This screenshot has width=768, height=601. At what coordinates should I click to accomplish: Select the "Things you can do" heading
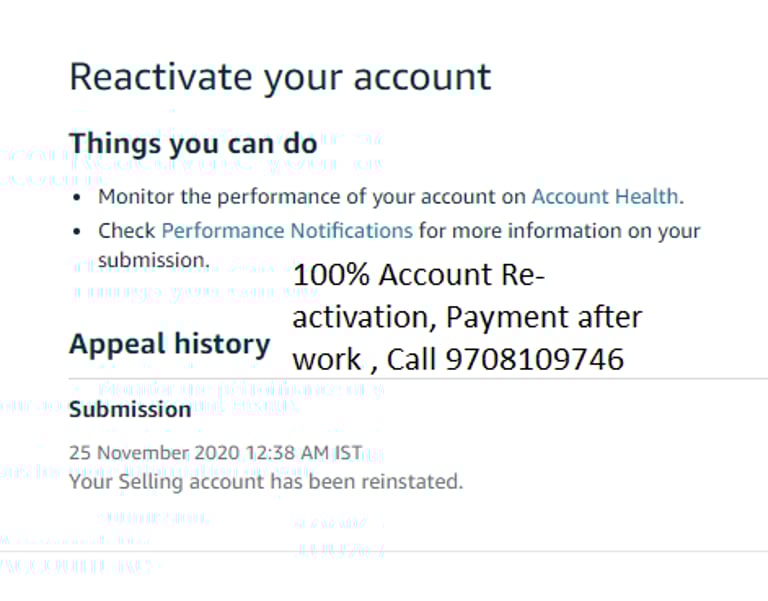click(193, 143)
